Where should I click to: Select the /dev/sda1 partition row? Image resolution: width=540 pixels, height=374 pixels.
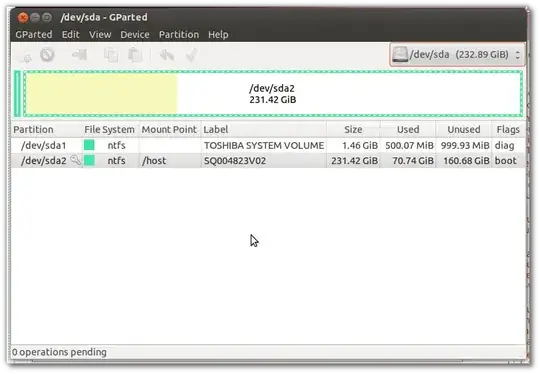click(x=268, y=145)
